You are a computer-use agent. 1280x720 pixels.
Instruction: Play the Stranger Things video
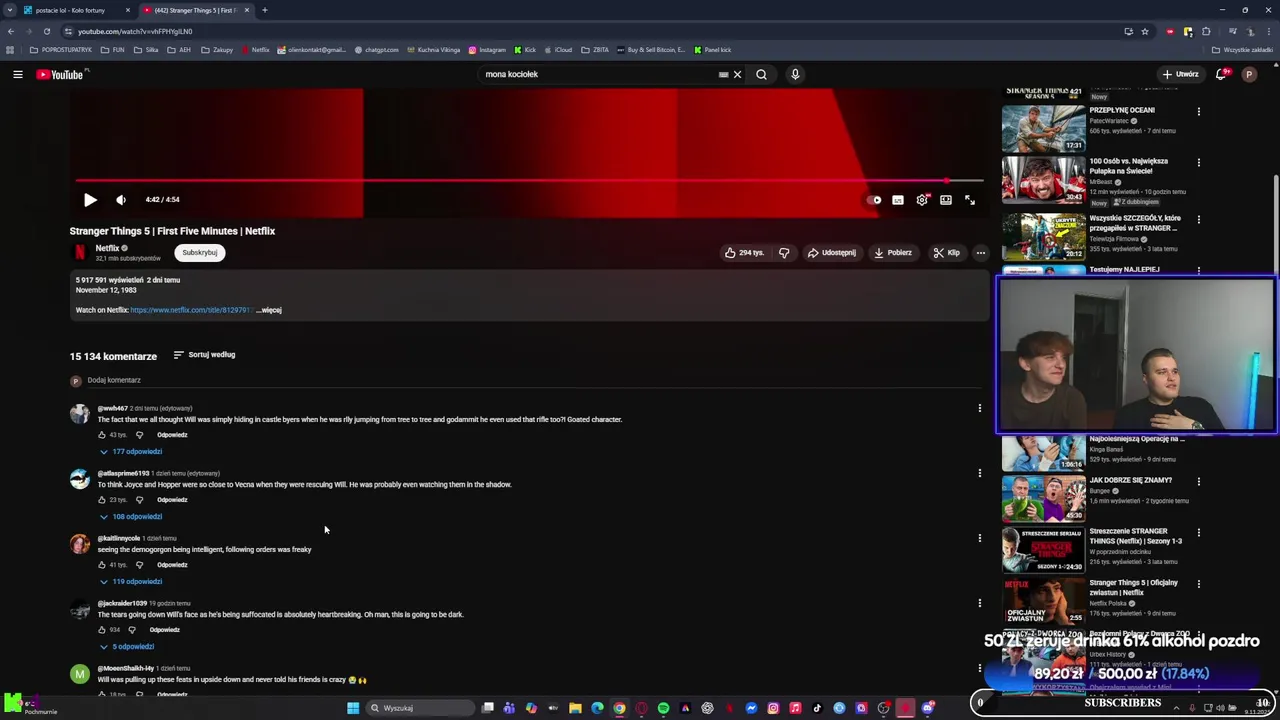(x=90, y=199)
